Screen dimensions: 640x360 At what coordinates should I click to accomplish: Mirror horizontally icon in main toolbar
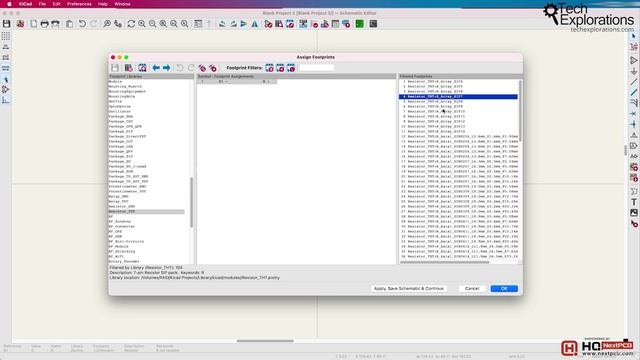click(254, 24)
